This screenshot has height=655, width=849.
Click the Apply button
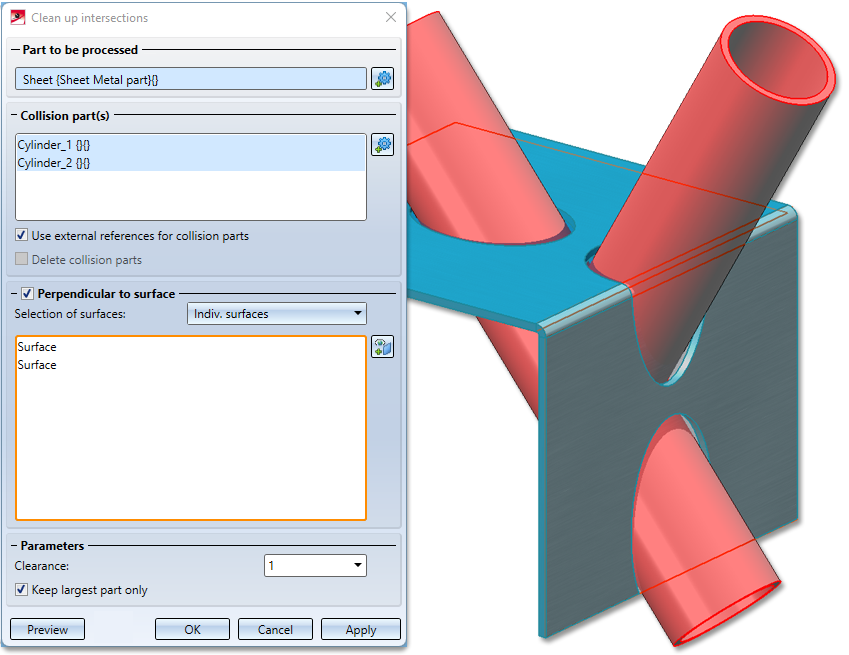(x=361, y=630)
